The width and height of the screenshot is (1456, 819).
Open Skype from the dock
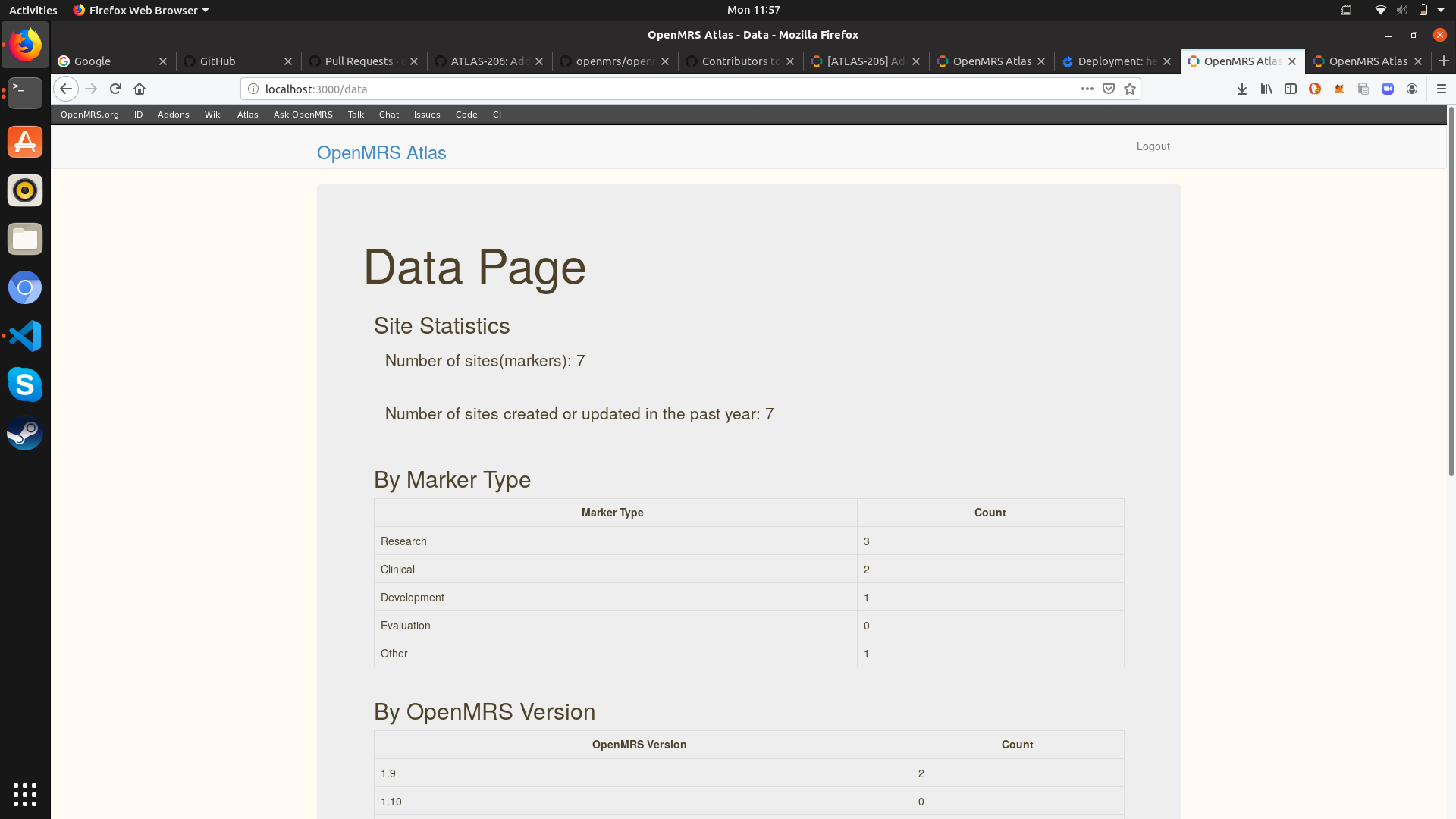pyautogui.click(x=25, y=384)
